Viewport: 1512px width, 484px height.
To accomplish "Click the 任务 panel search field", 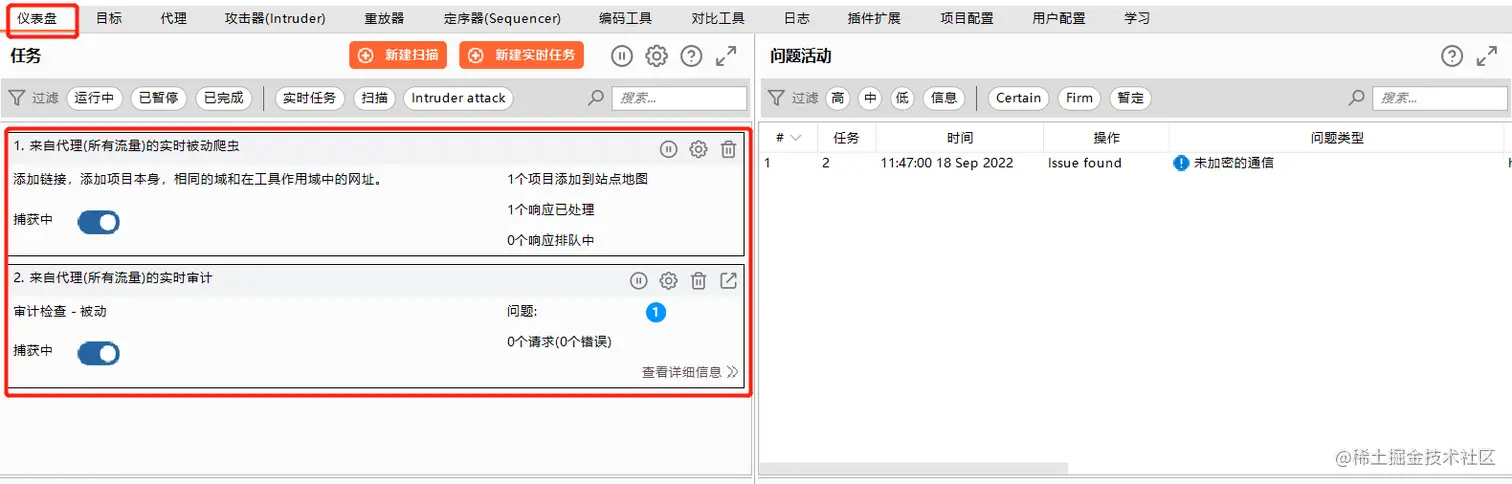I will point(679,98).
